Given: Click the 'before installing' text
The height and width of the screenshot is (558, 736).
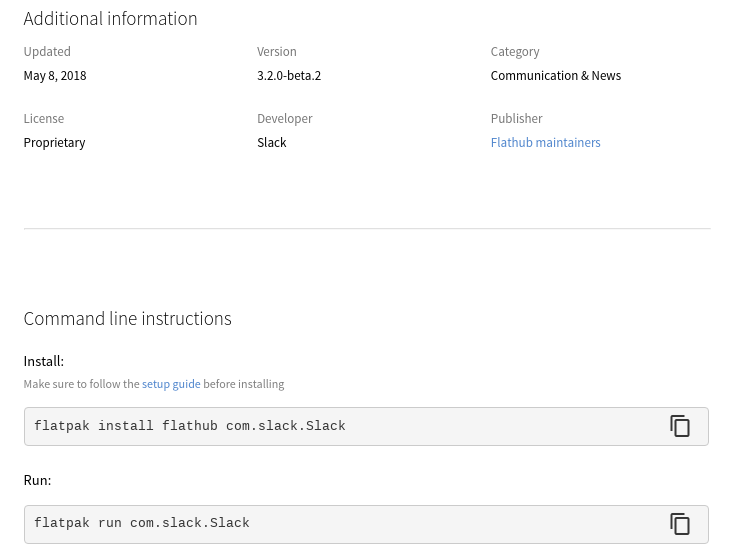Looking at the screenshot, I should pos(244,384).
